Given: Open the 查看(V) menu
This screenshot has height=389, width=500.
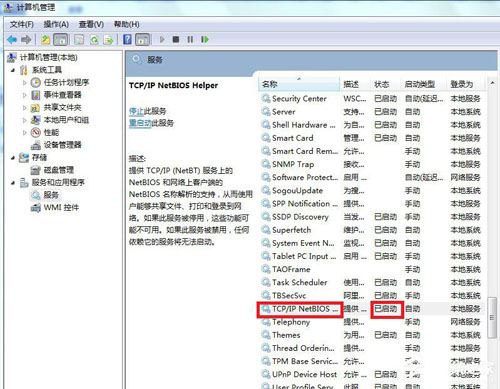Looking at the screenshot, I should pos(91,24).
